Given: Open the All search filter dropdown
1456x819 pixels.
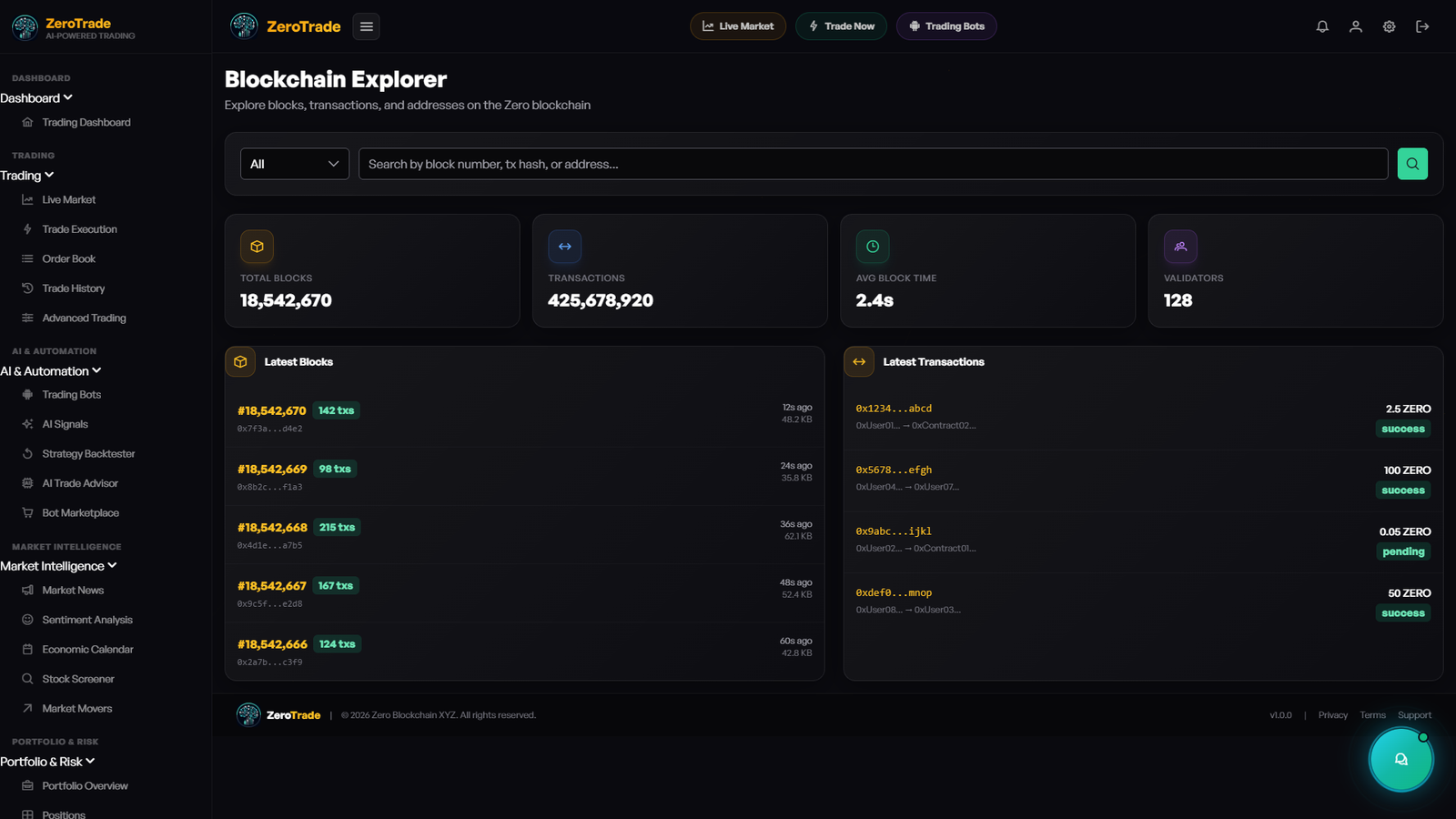Looking at the screenshot, I should (295, 164).
